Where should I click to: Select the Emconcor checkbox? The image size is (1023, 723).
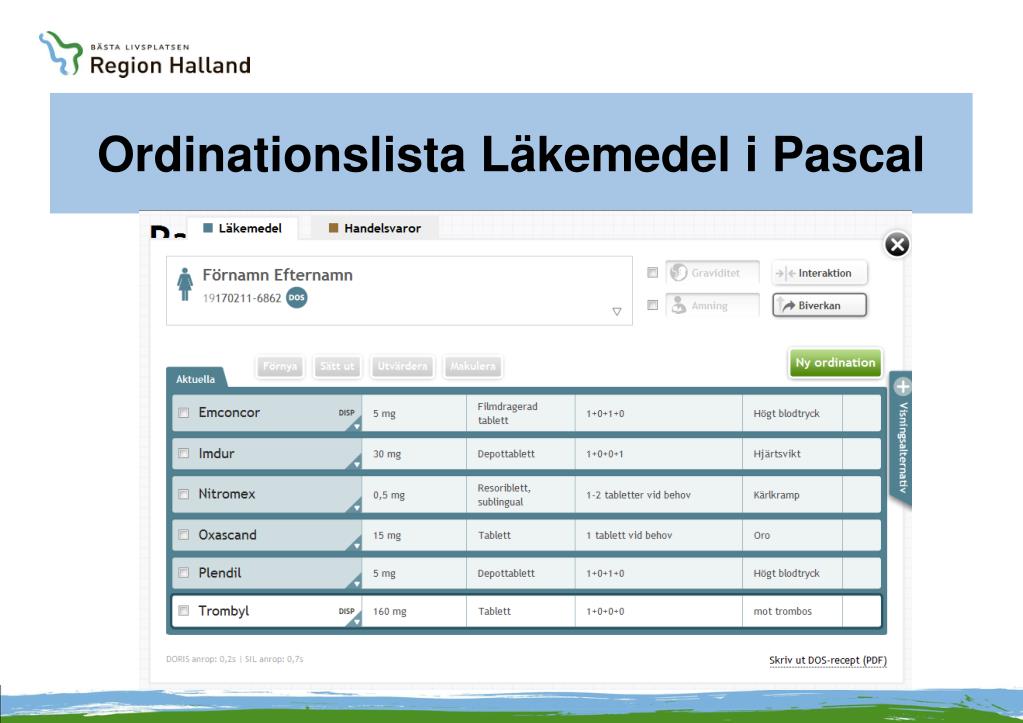tap(184, 412)
